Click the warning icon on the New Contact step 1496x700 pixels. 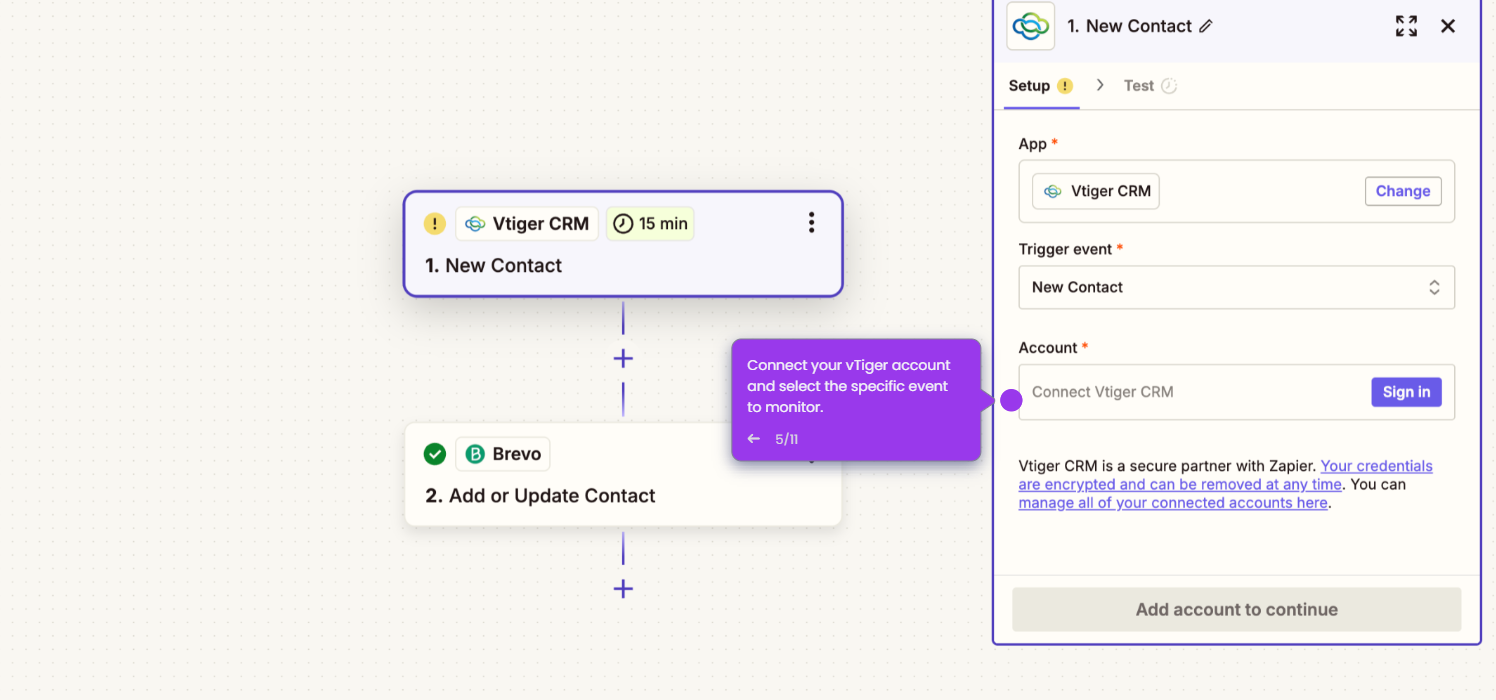[434, 224]
